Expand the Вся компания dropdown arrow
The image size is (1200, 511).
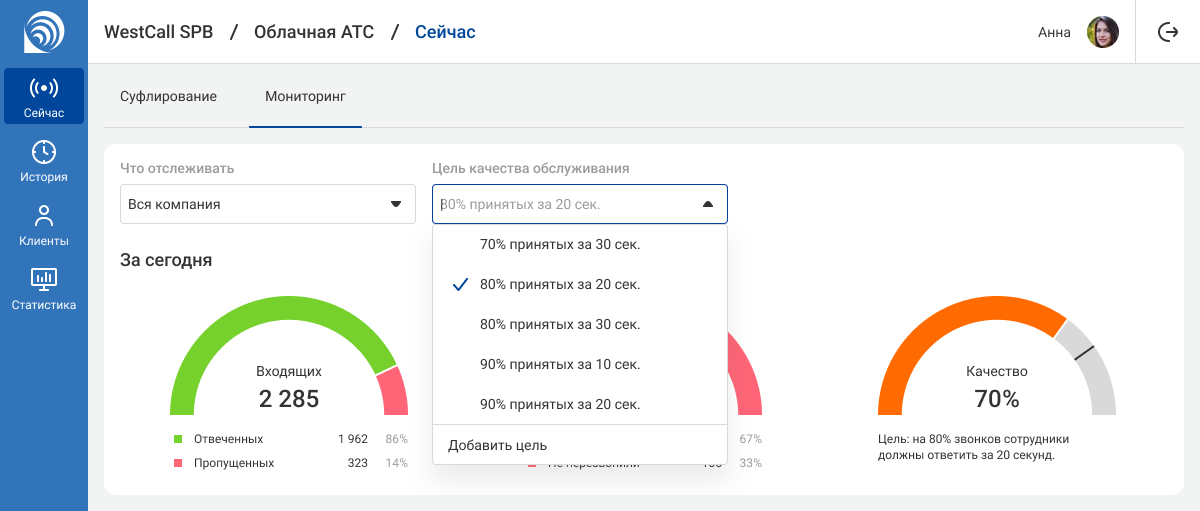pyautogui.click(x=395, y=204)
